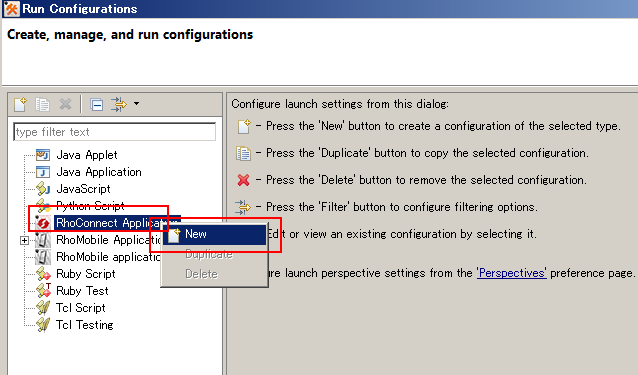Click the Duplicate configuration toolbar icon
The image size is (638, 375).
click(x=42, y=105)
